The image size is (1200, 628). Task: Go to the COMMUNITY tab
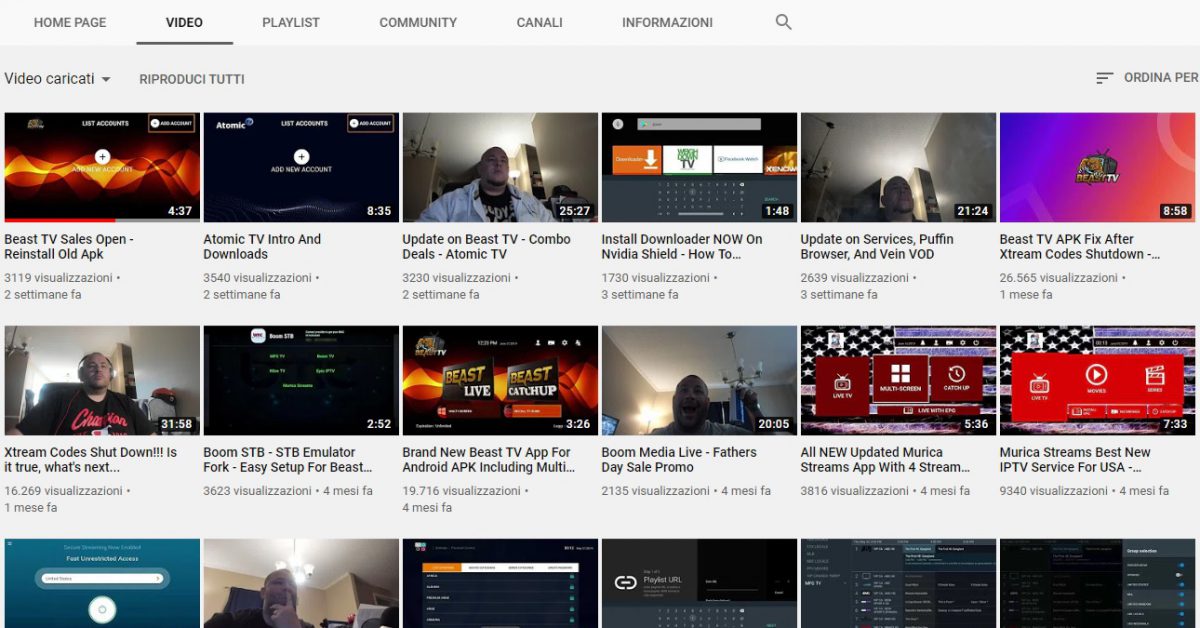click(x=418, y=22)
